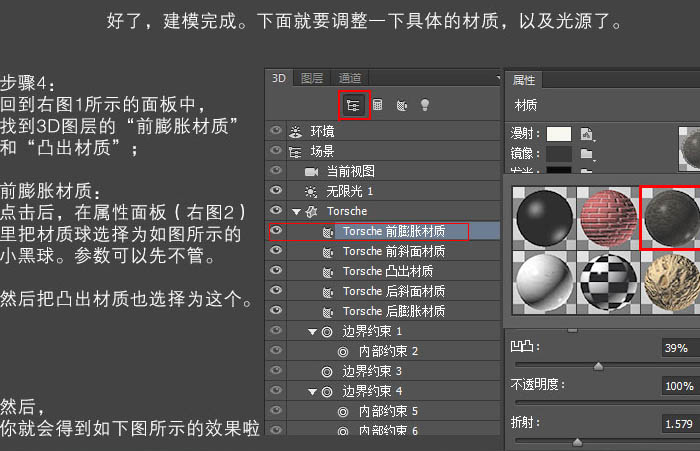Screen dimensions: 700x451
Task: Collapse the Torsche mesh group
Action: [x=296, y=212]
